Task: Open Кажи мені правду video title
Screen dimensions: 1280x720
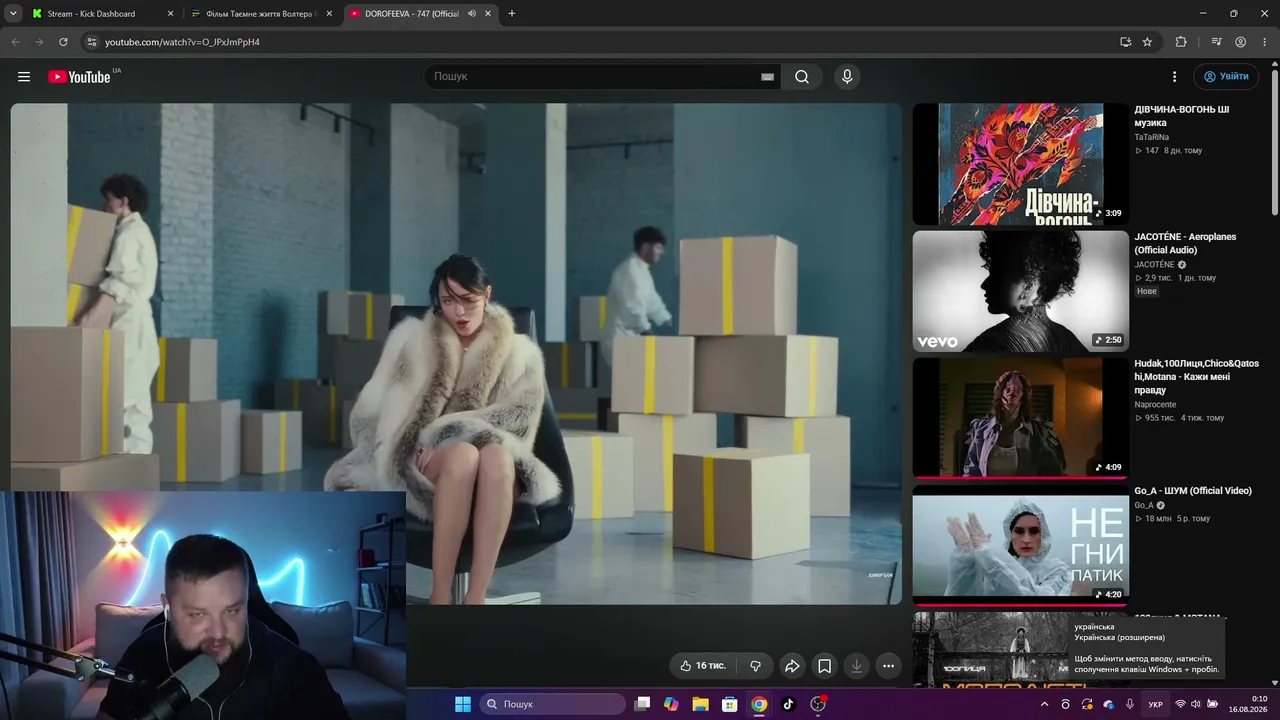Action: (1196, 377)
